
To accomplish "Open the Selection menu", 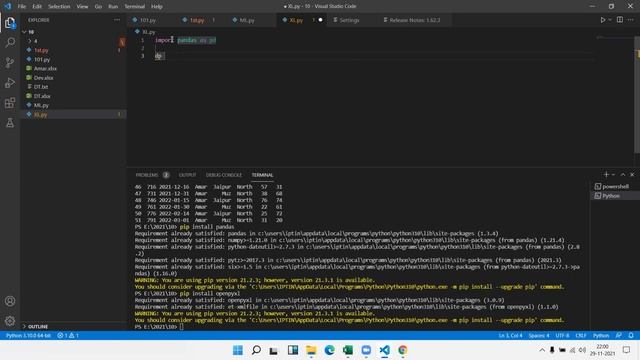I will tap(59, 7).
